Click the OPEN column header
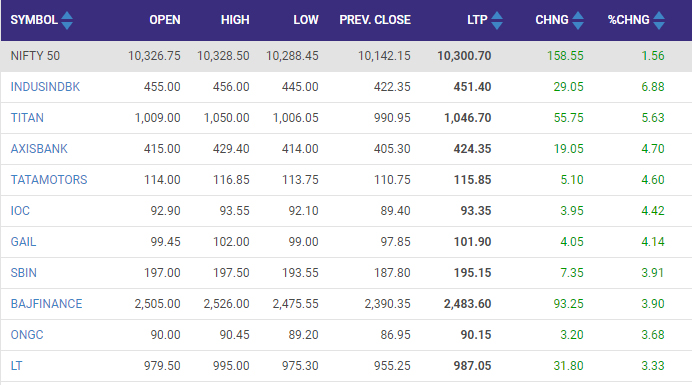This screenshot has height=385, width=692. point(165,20)
